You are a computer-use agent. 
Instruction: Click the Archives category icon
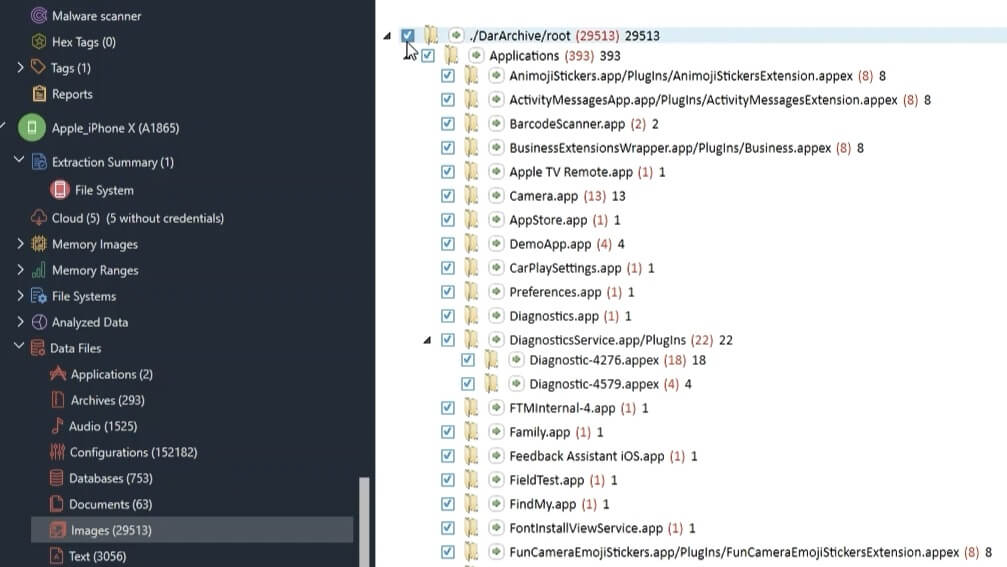pos(58,400)
